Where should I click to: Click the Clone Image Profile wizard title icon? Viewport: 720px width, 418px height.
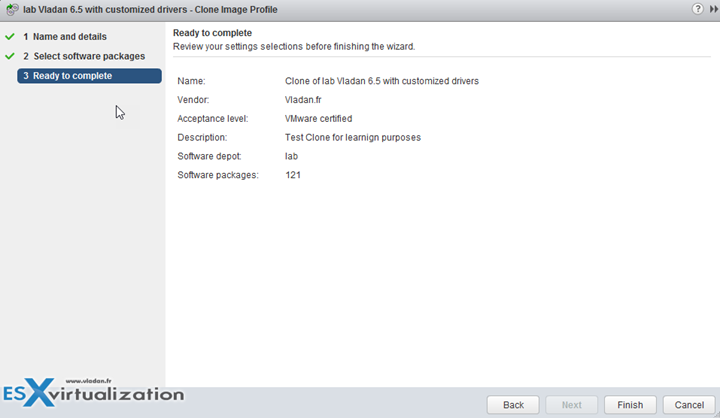click(12, 9)
